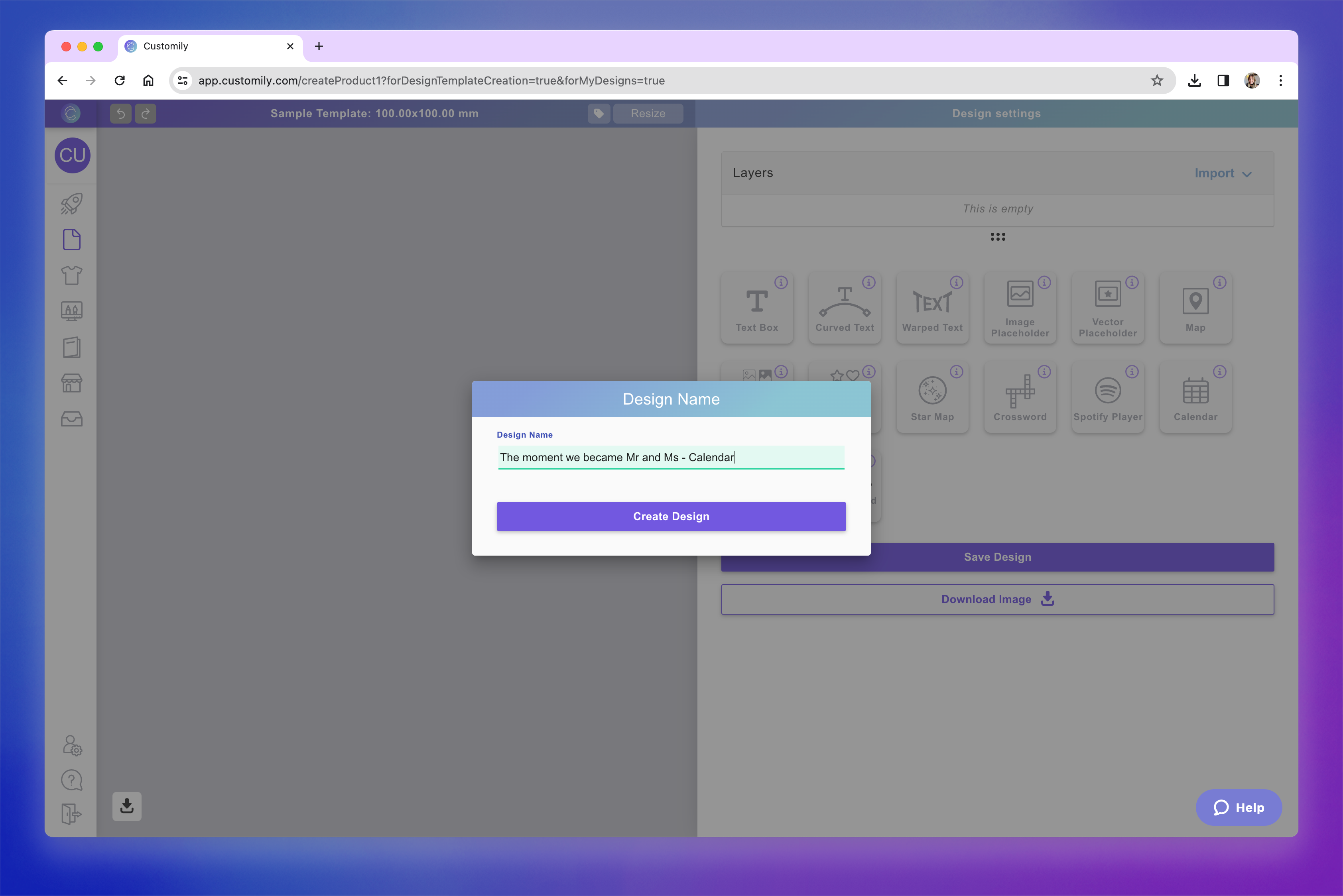Click the layers panel drag handle dots
The width and height of the screenshot is (1343, 896).
pos(998,237)
